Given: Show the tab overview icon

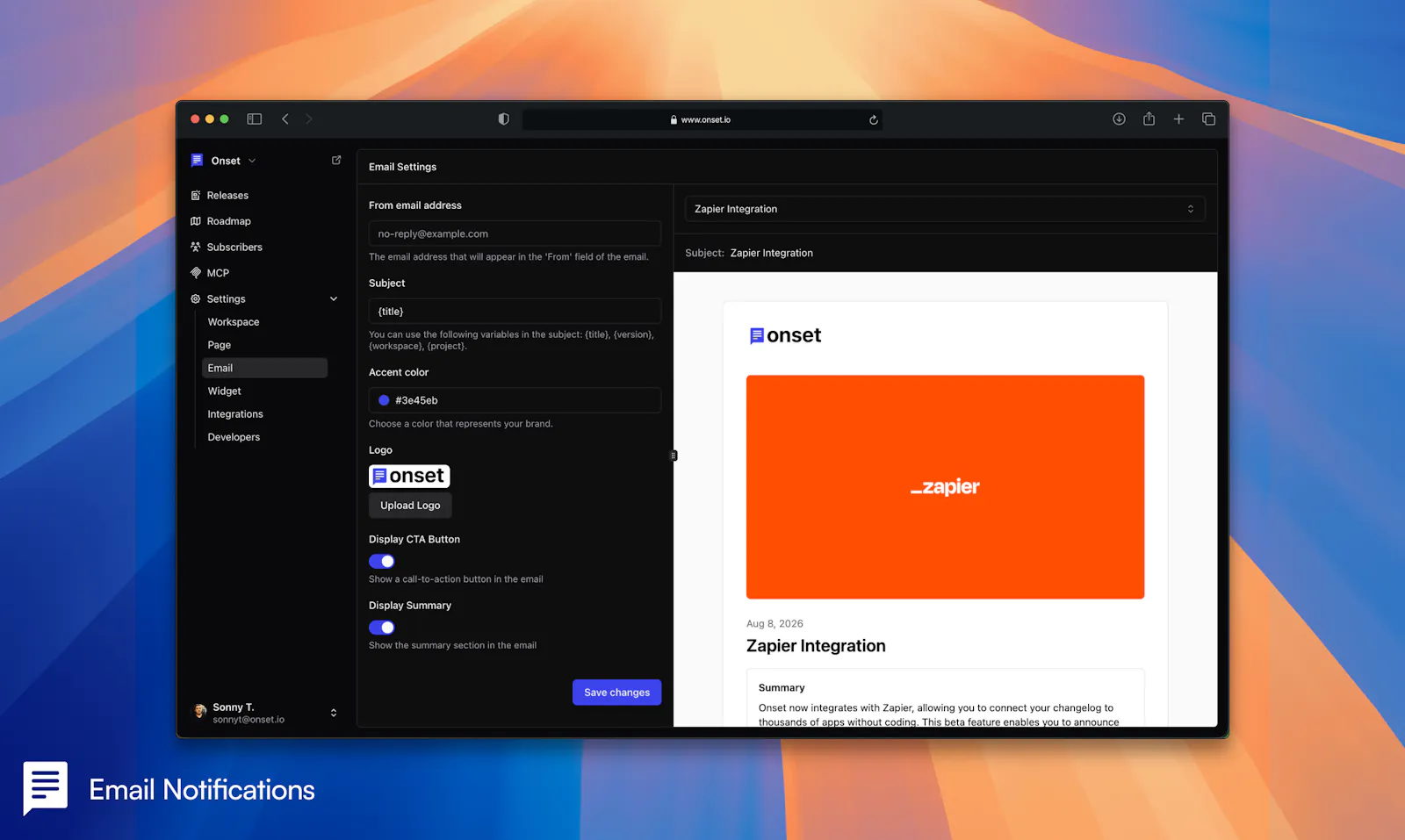Looking at the screenshot, I should click(x=1208, y=119).
